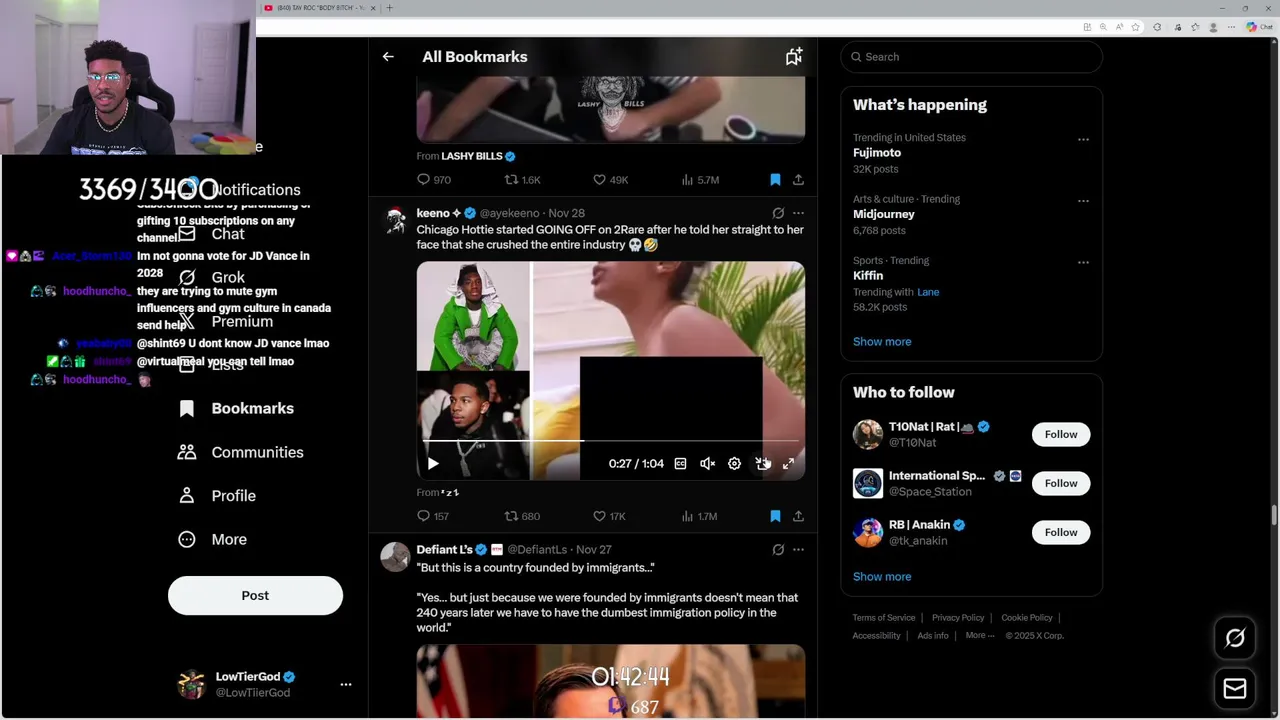Open Bookmarks in the sidebar

pos(236,408)
